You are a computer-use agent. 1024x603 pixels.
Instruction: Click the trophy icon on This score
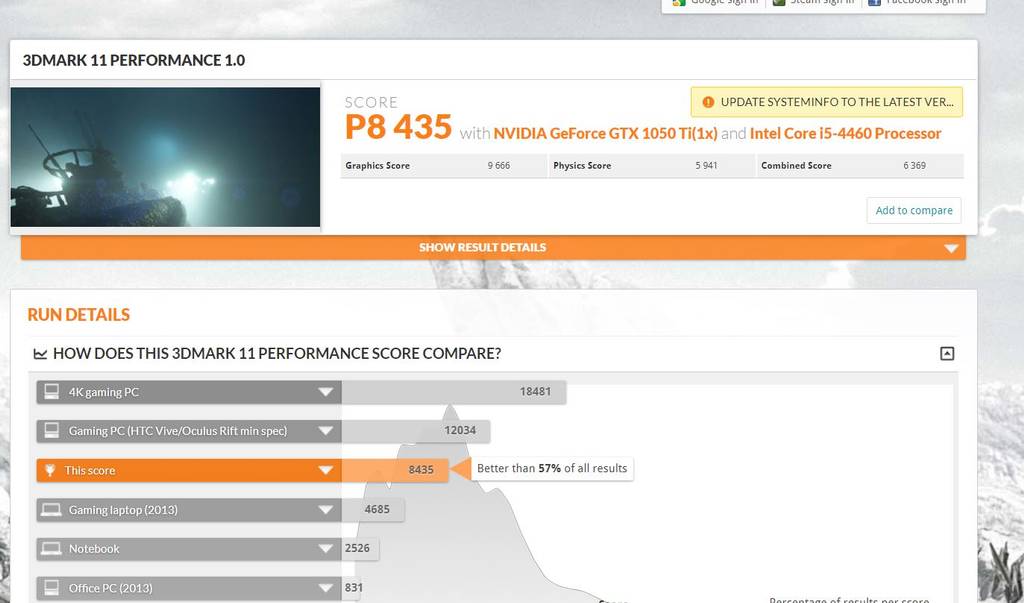(x=50, y=470)
